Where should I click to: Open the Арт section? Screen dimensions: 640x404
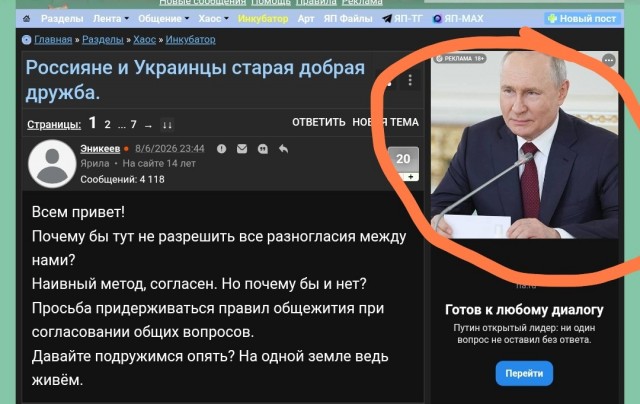[306, 19]
